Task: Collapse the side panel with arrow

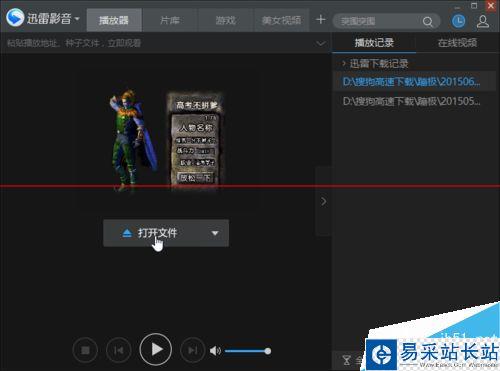Action: [x=323, y=201]
